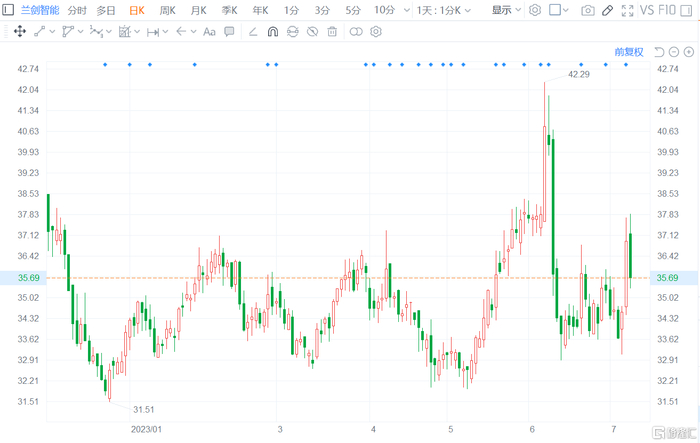Enter fullscreen chart mode

pos(628,10)
